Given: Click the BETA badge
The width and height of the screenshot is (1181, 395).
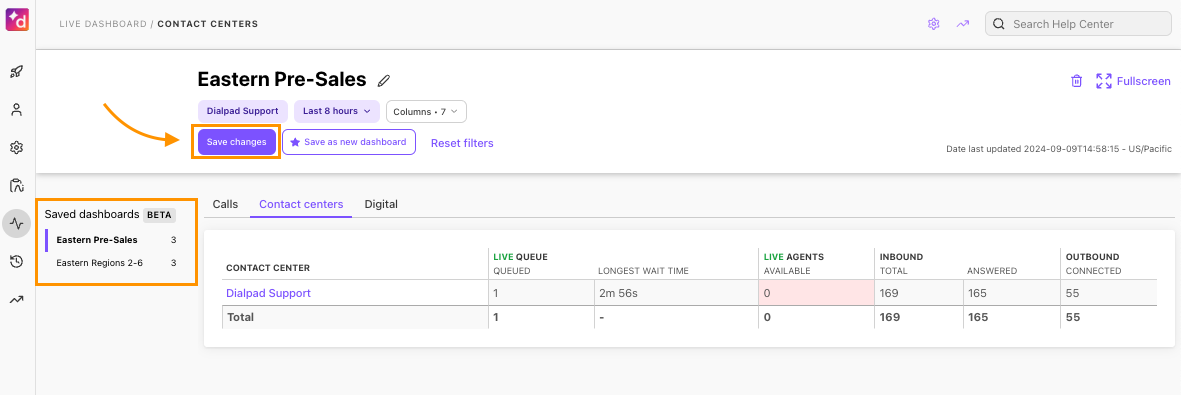Looking at the screenshot, I should 159,215.
